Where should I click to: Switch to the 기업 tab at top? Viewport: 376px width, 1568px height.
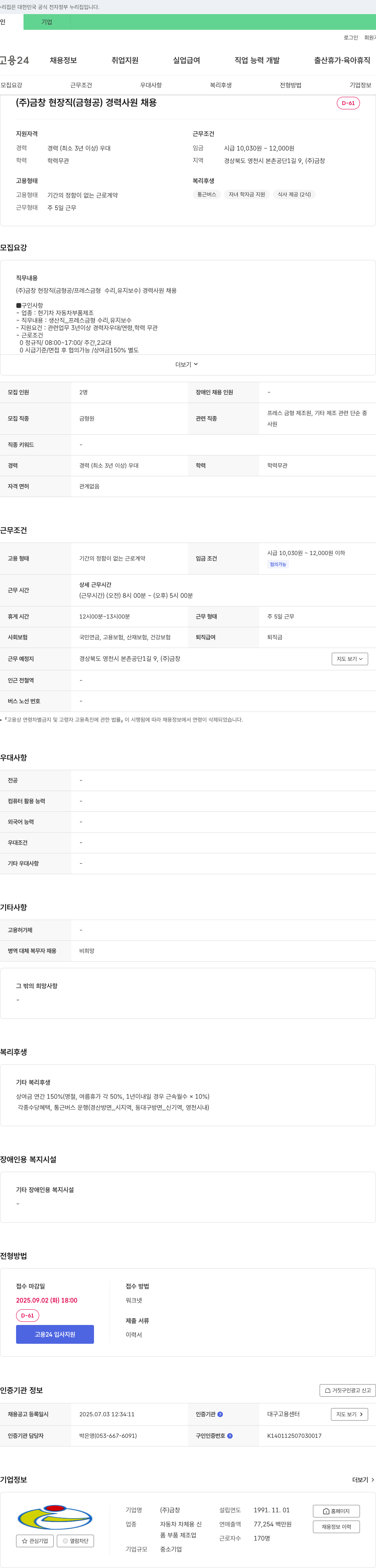tap(47, 22)
